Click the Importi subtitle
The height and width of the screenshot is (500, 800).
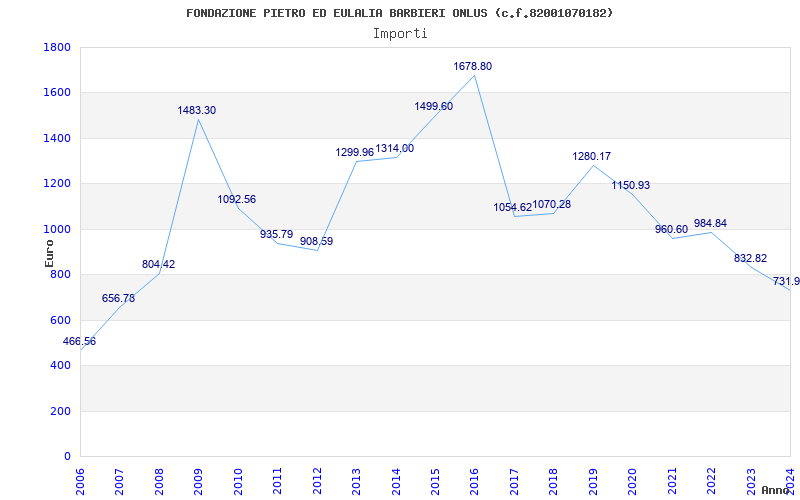(400, 34)
